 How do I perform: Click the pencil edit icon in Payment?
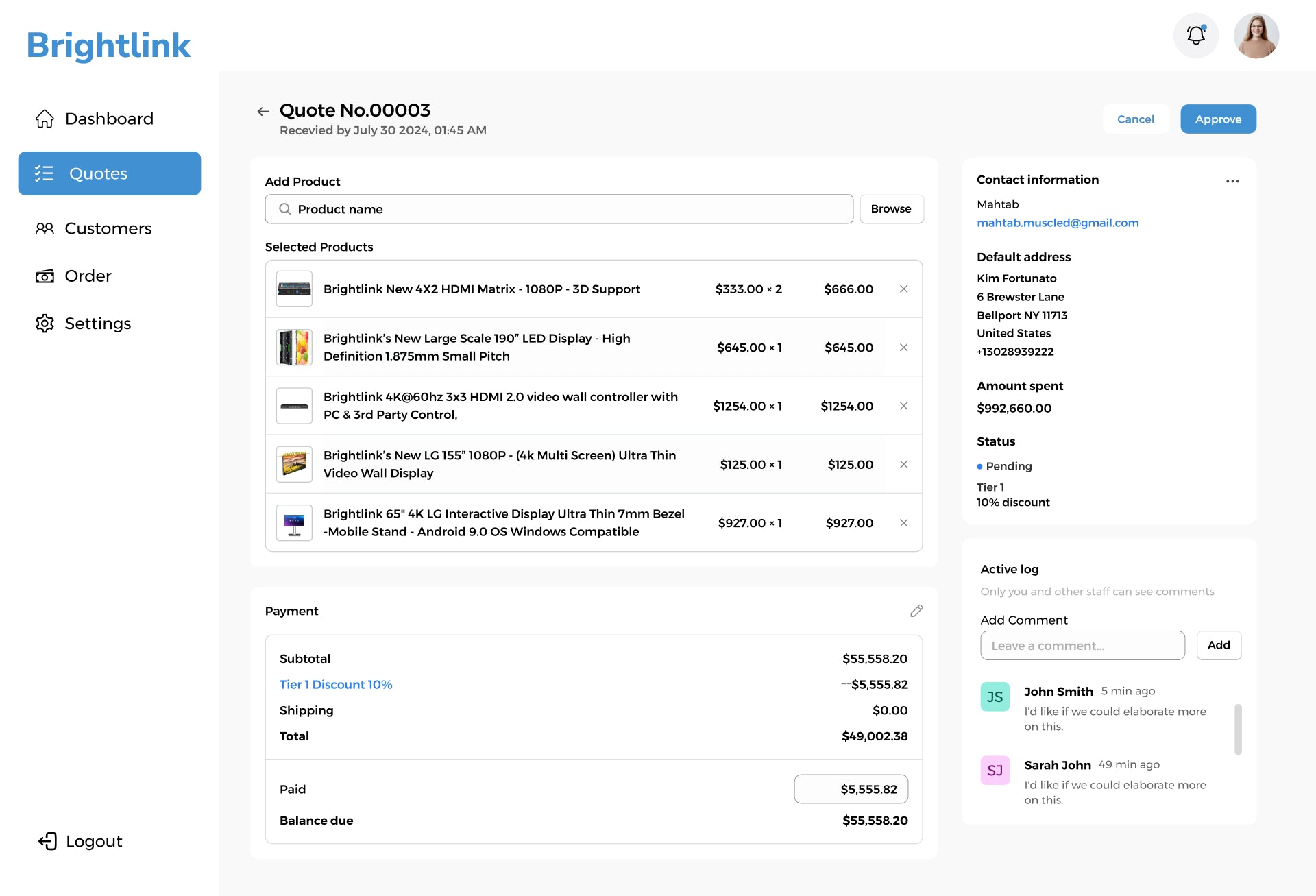coord(916,611)
